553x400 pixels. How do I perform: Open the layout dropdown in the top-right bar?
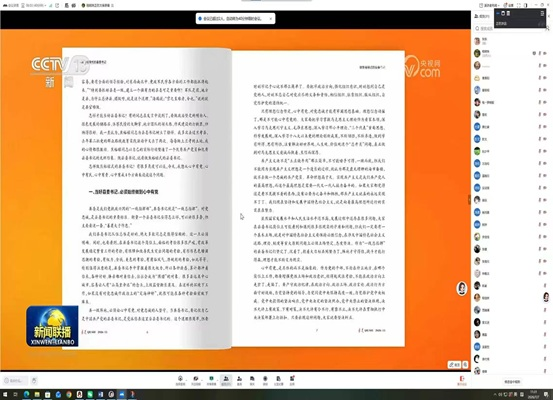(489, 5)
